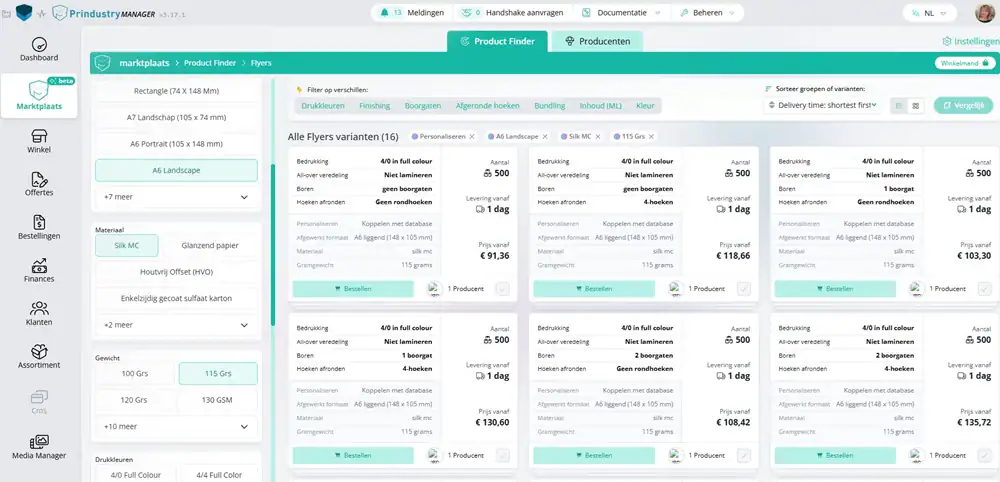Filter differences by Kleur

point(645,106)
